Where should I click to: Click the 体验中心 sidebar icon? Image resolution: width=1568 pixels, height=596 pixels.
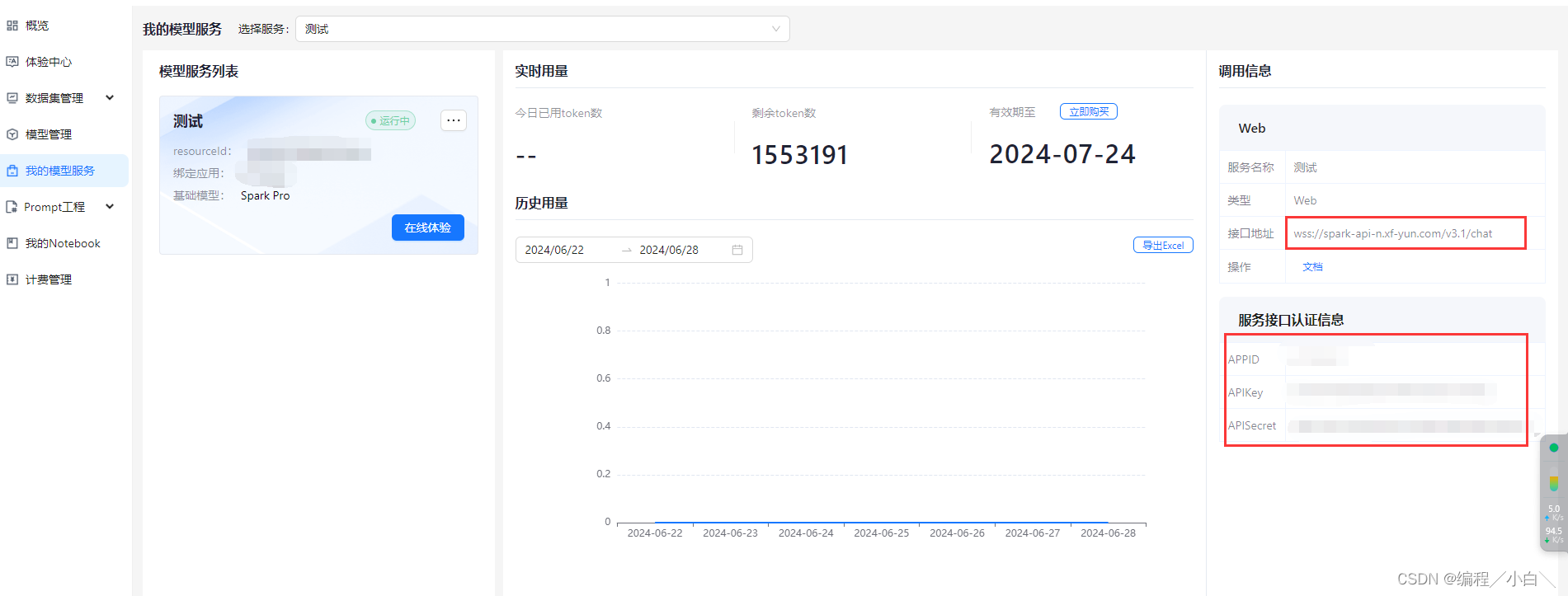(12, 62)
